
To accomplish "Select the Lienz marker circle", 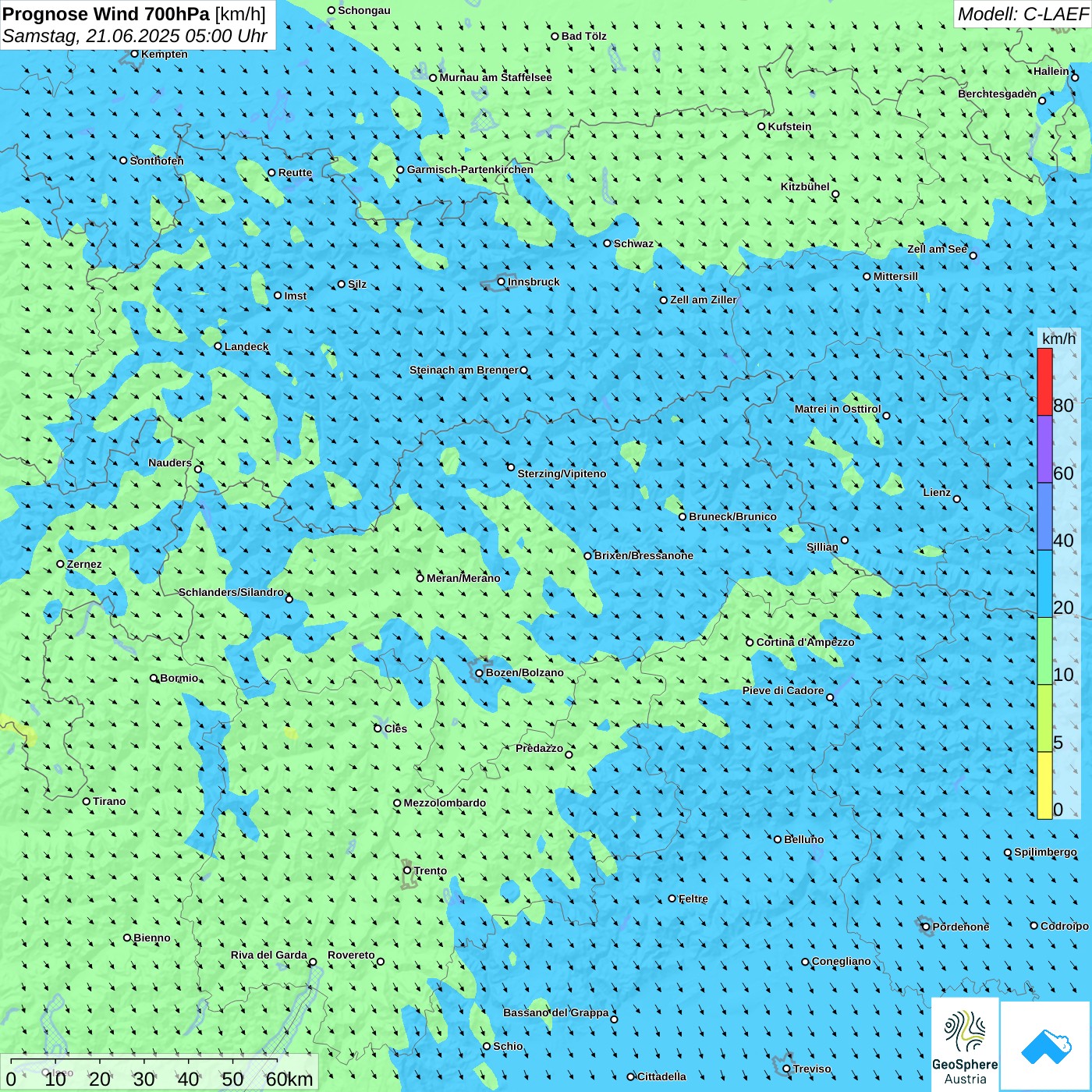I will [x=957, y=499].
